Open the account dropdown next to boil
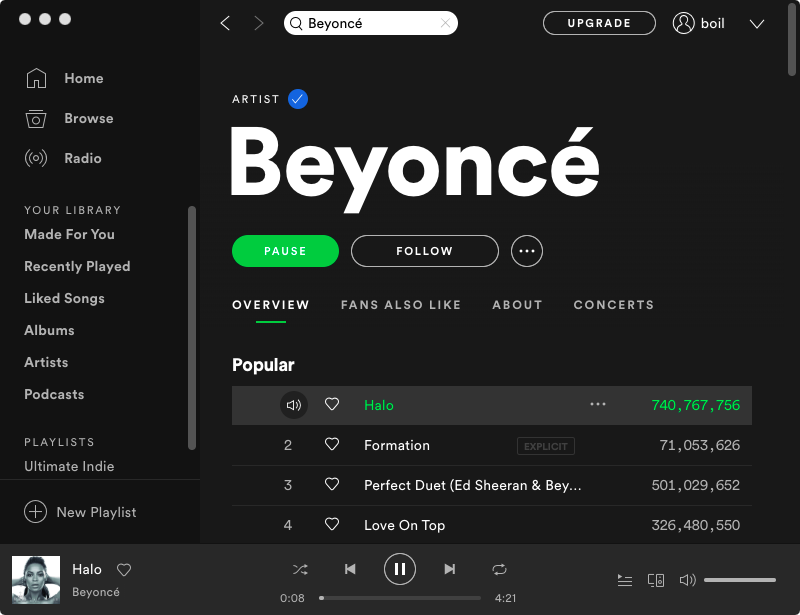The height and width of the screenshot is (615, 800). 757,23
